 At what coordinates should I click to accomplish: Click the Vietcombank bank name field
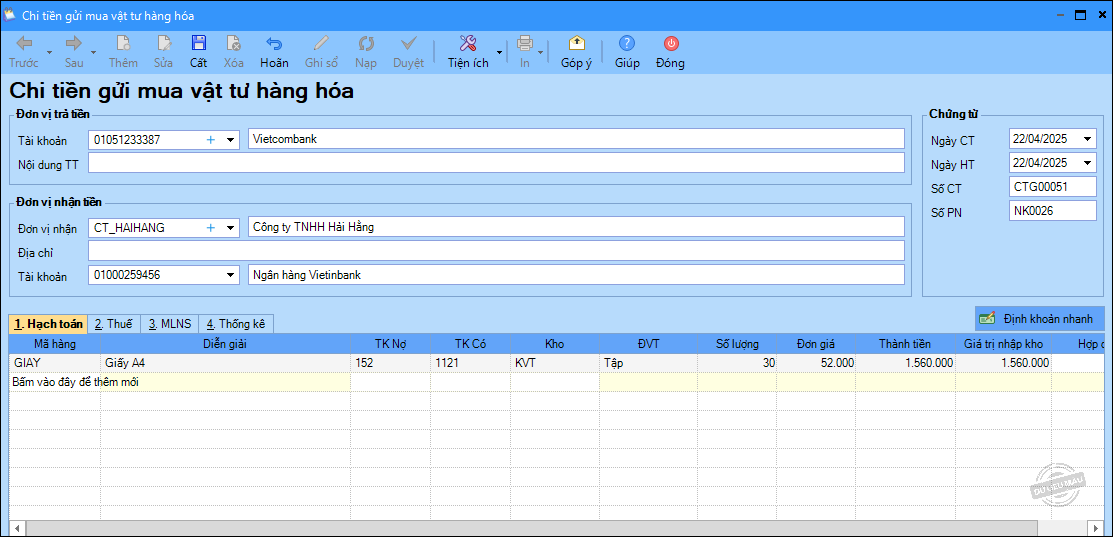(x=576, y=139)
